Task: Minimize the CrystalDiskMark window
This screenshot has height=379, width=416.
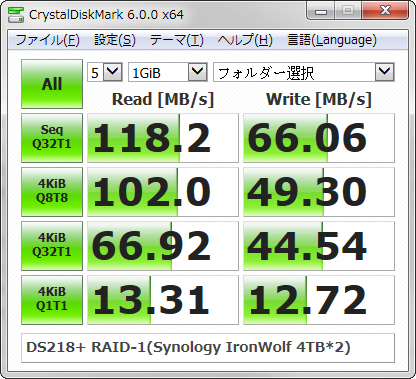Action: [321, 12]
